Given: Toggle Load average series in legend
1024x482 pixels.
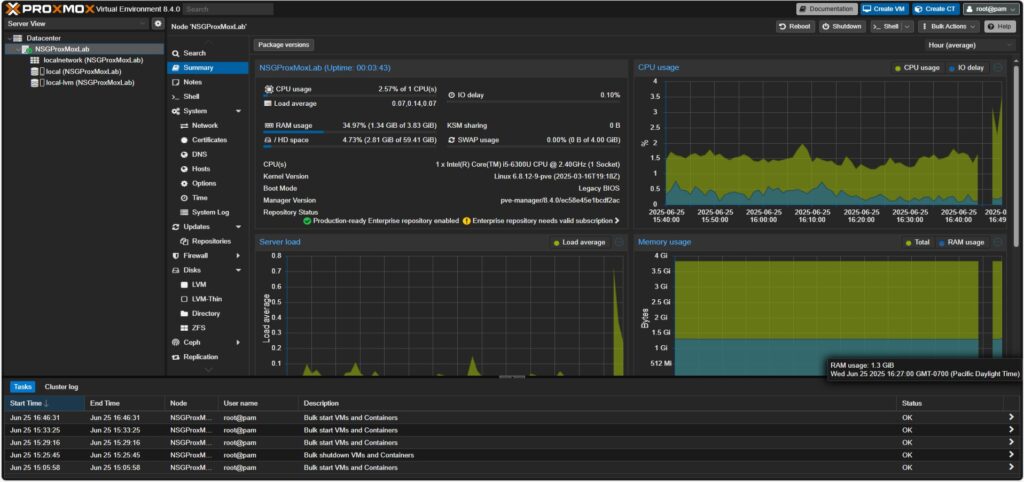Looking at the screenshot, I should click(579, 242).
